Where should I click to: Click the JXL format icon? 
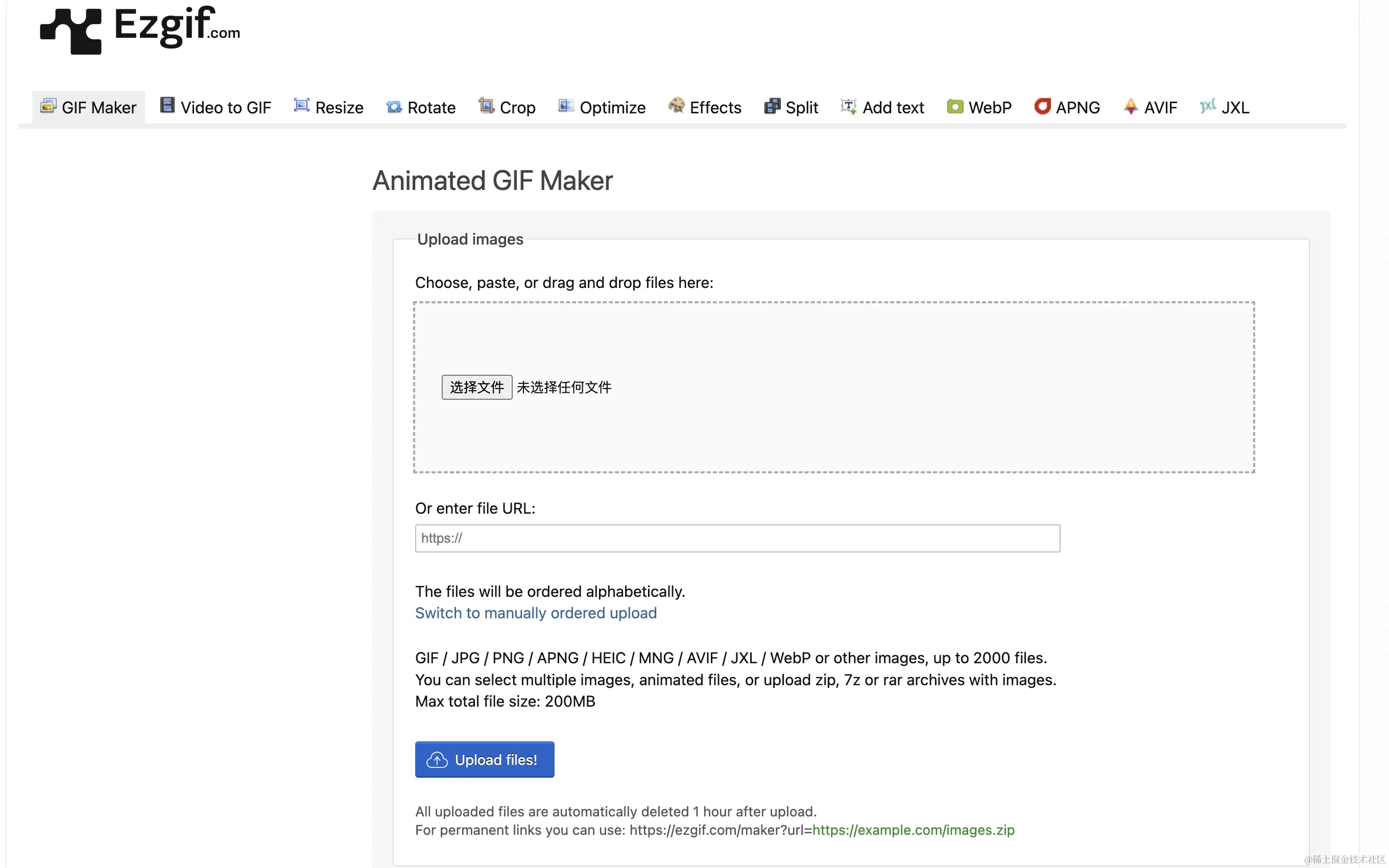point(1207,106)
